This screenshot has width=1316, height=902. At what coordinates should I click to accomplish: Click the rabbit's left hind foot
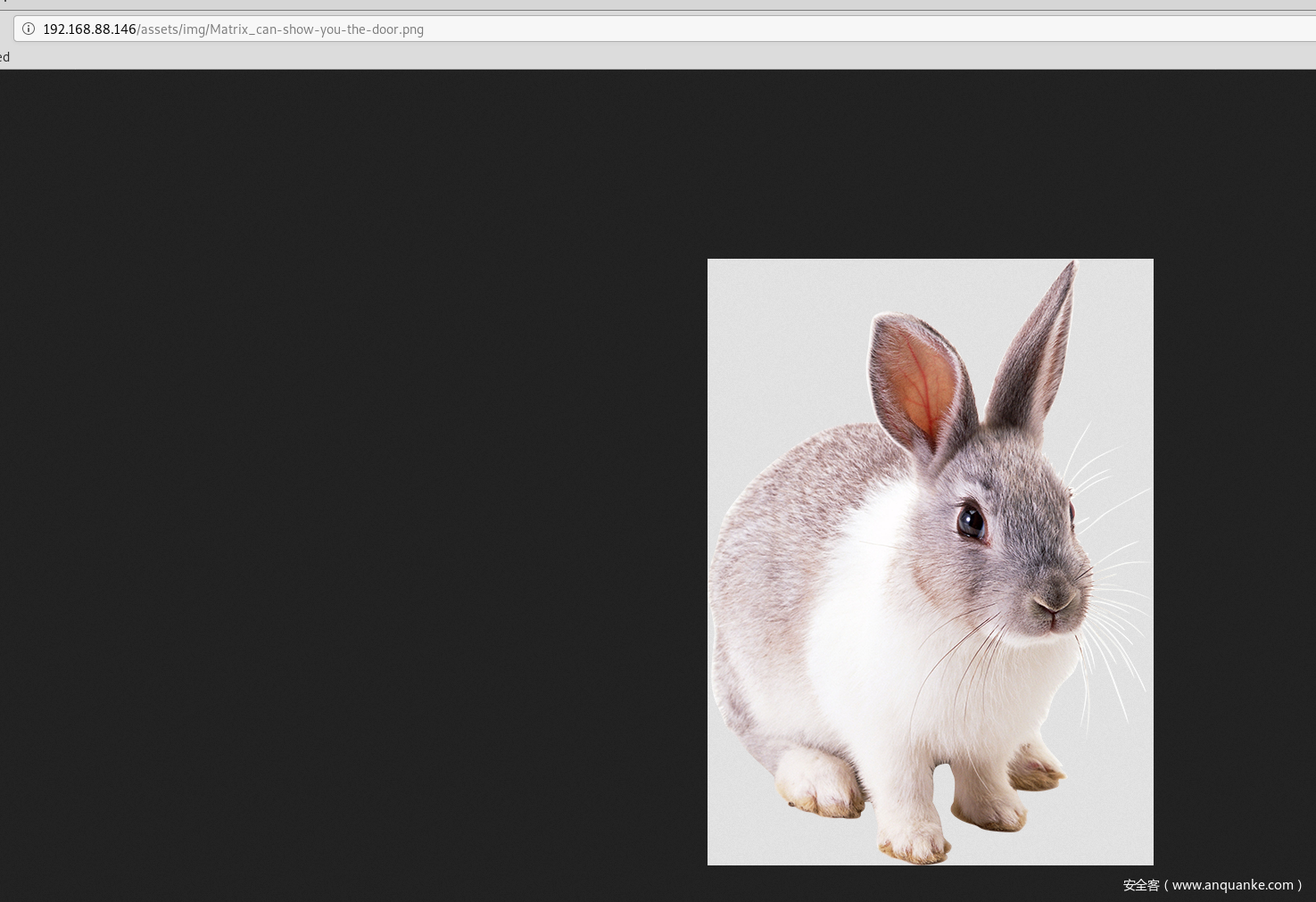816,785
